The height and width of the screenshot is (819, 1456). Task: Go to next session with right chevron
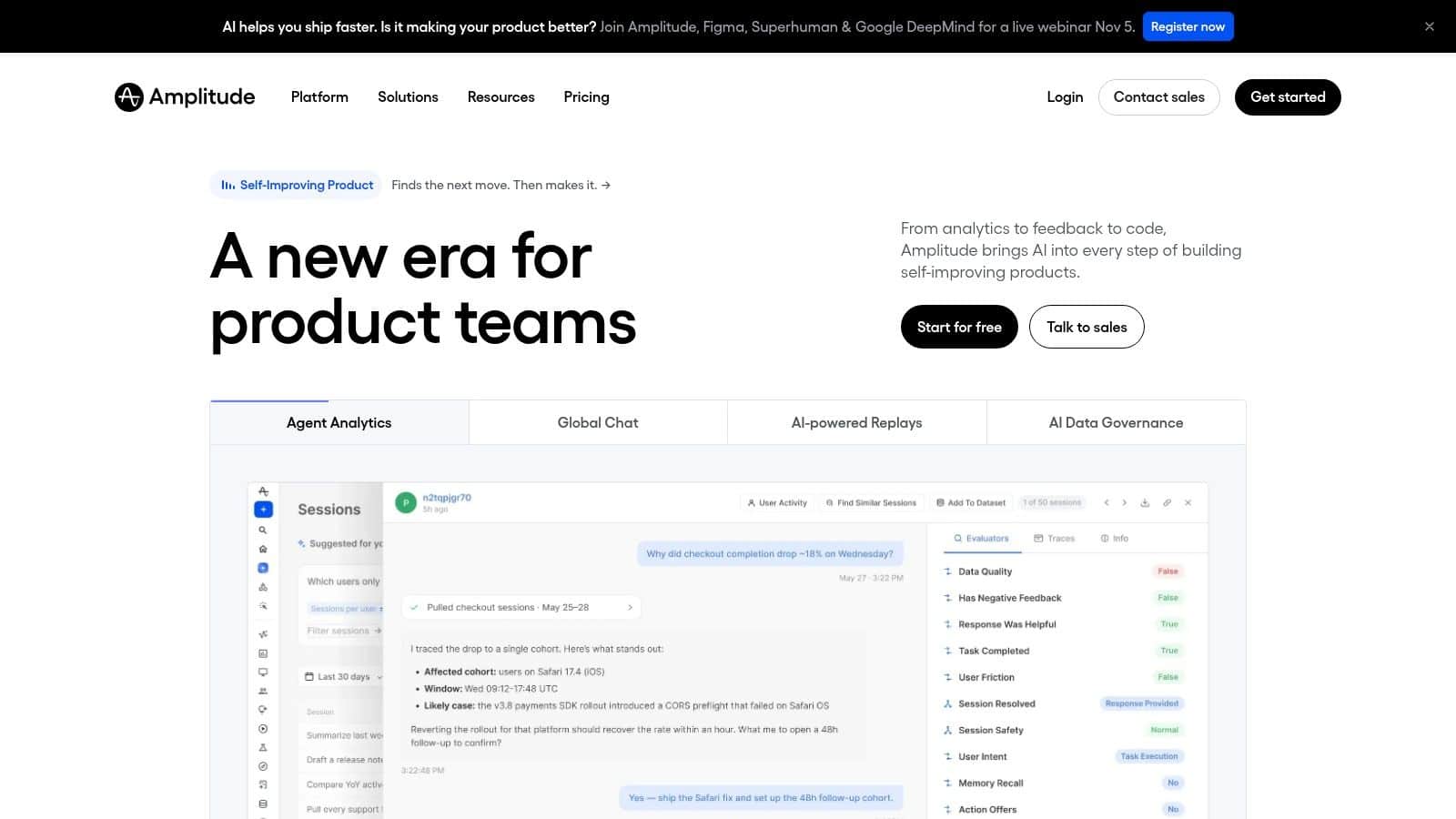pyautogui.click(x=1124, y=502)
